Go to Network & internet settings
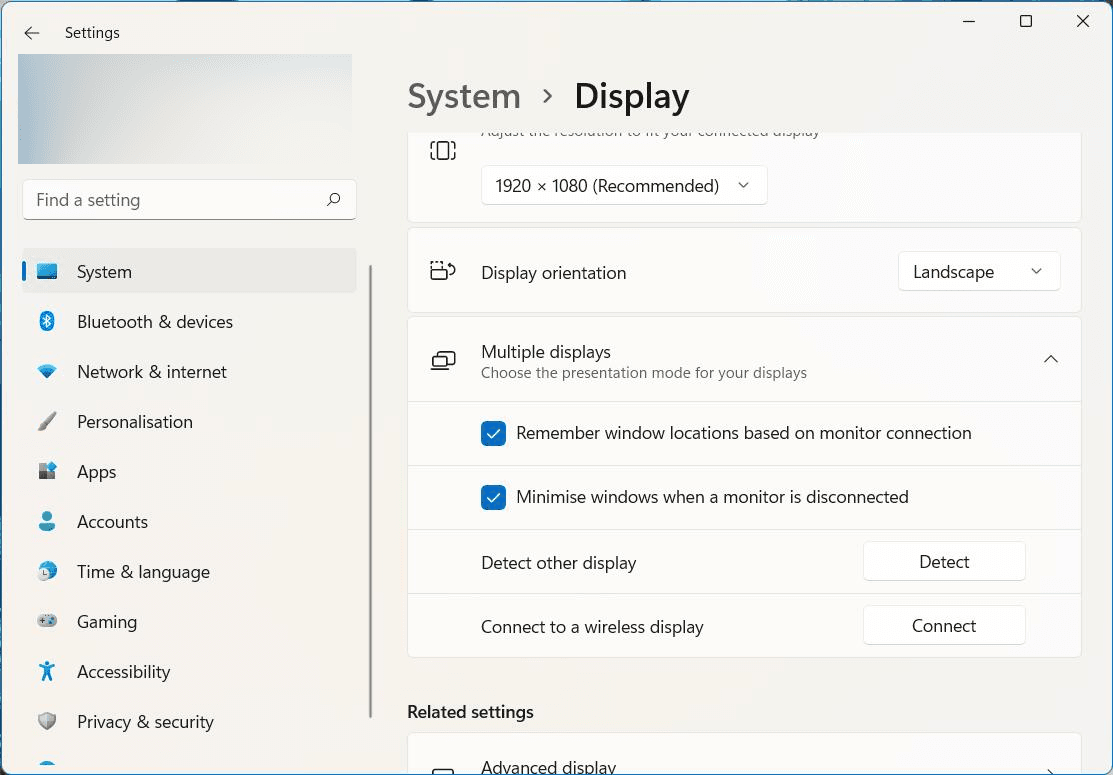1113x775 pixels. 190,371
